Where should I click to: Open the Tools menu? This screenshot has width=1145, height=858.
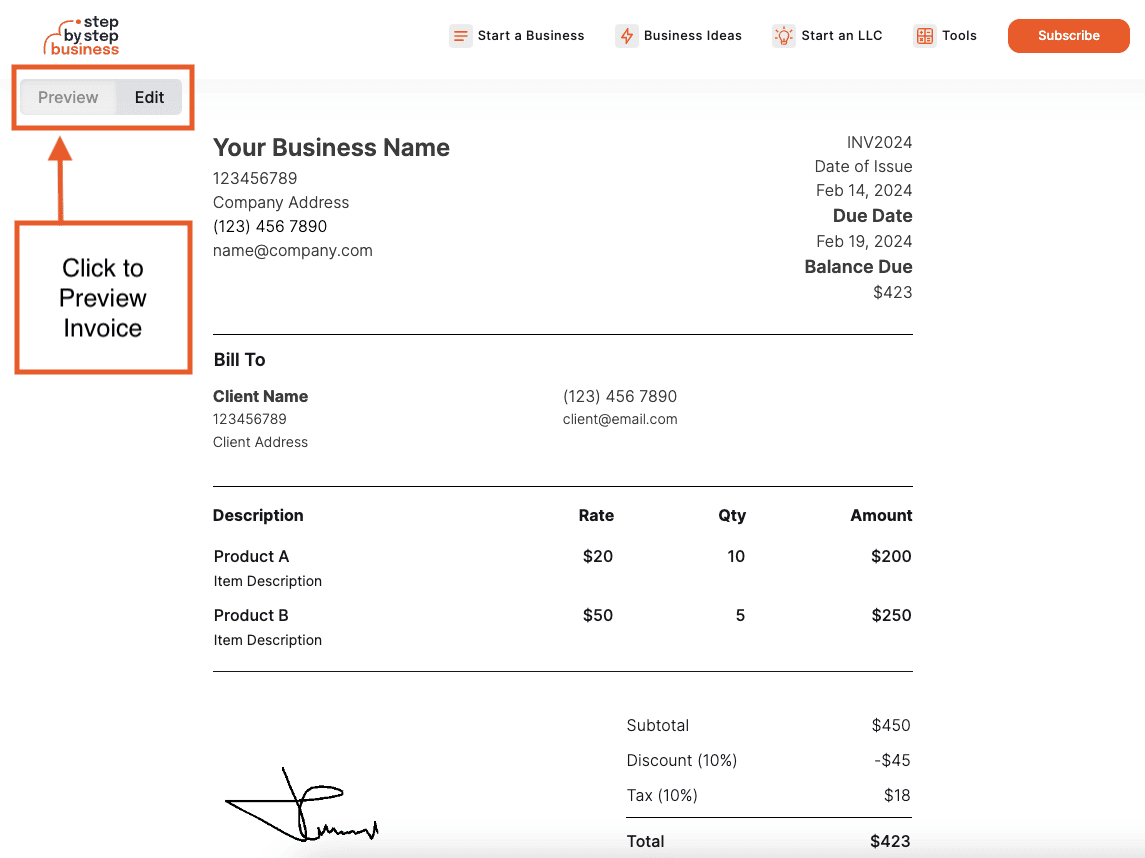[x=959, y=36]
